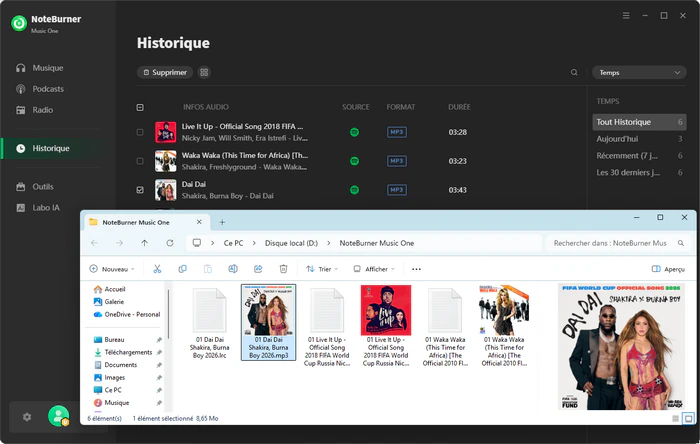The height and width of the screenshot is (444, 700).
Task: Click MP3 format badge for Dai Dai
Action: pyautogui.click(x=396, y=190)
